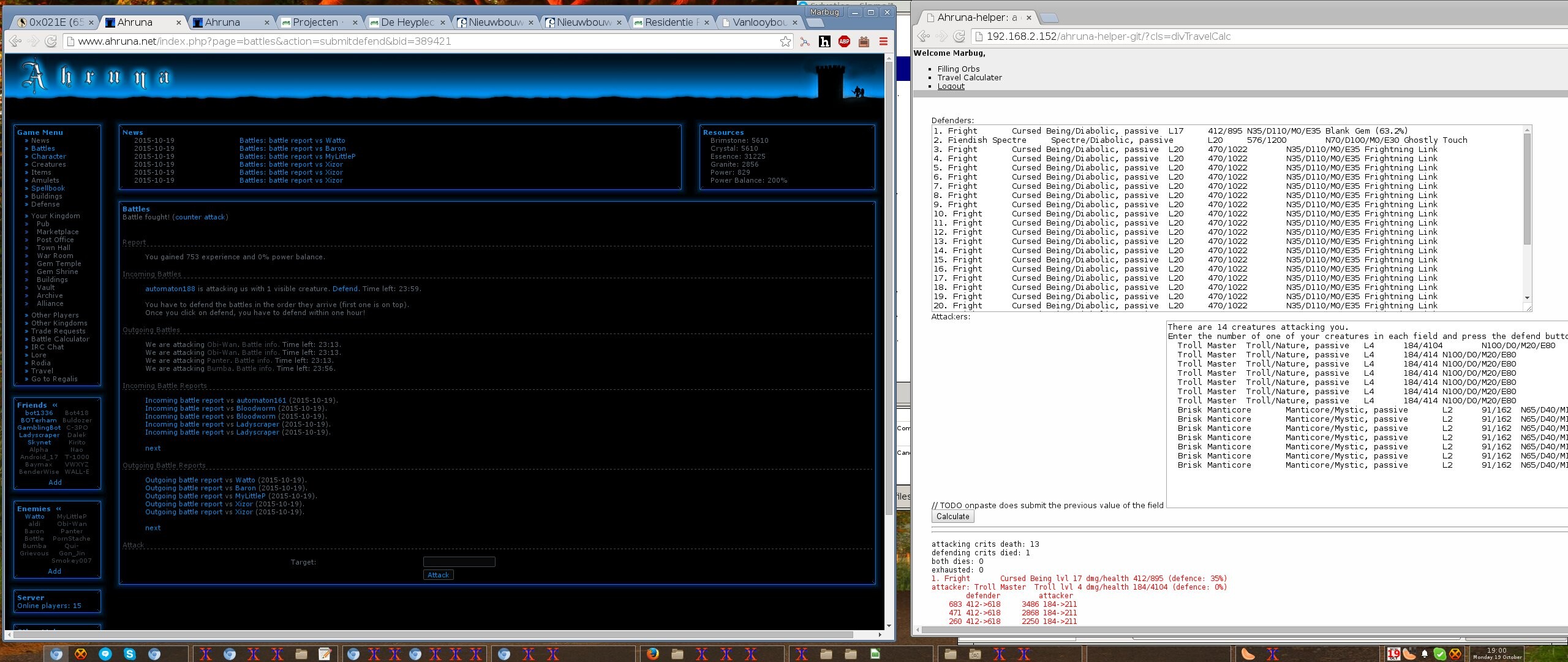This screenshot has width=1568, height=662.
Task: Click the Logout link in helper
Action: click(x=951, y=86)
